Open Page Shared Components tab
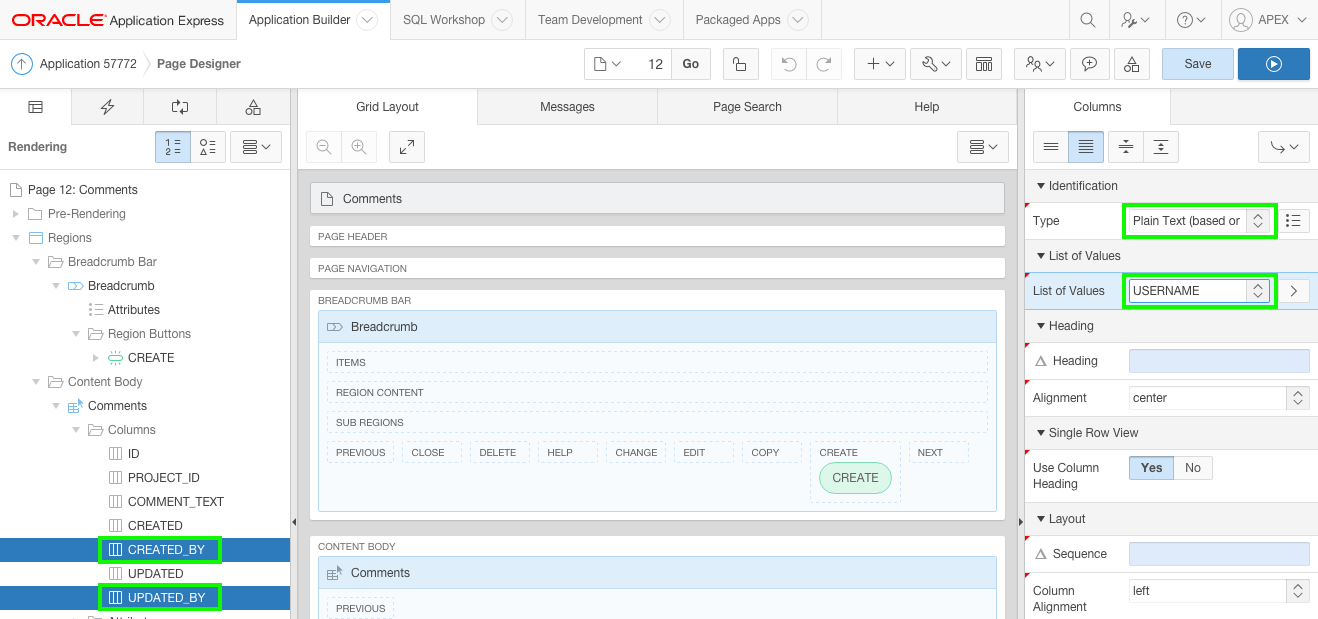The width and height of the screenshot is (1318, 619). (253, 105)
